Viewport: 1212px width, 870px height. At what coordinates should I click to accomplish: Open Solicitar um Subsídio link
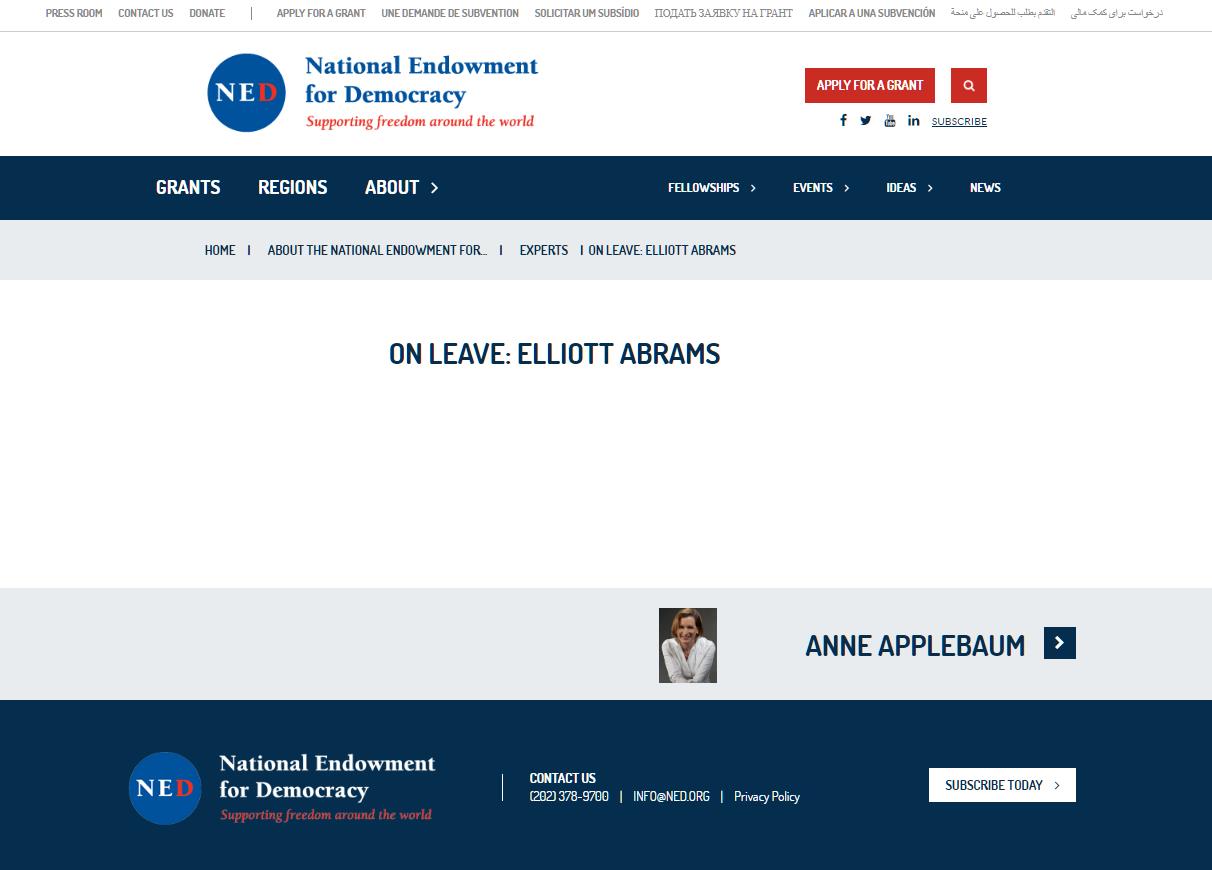pos(587,13)
